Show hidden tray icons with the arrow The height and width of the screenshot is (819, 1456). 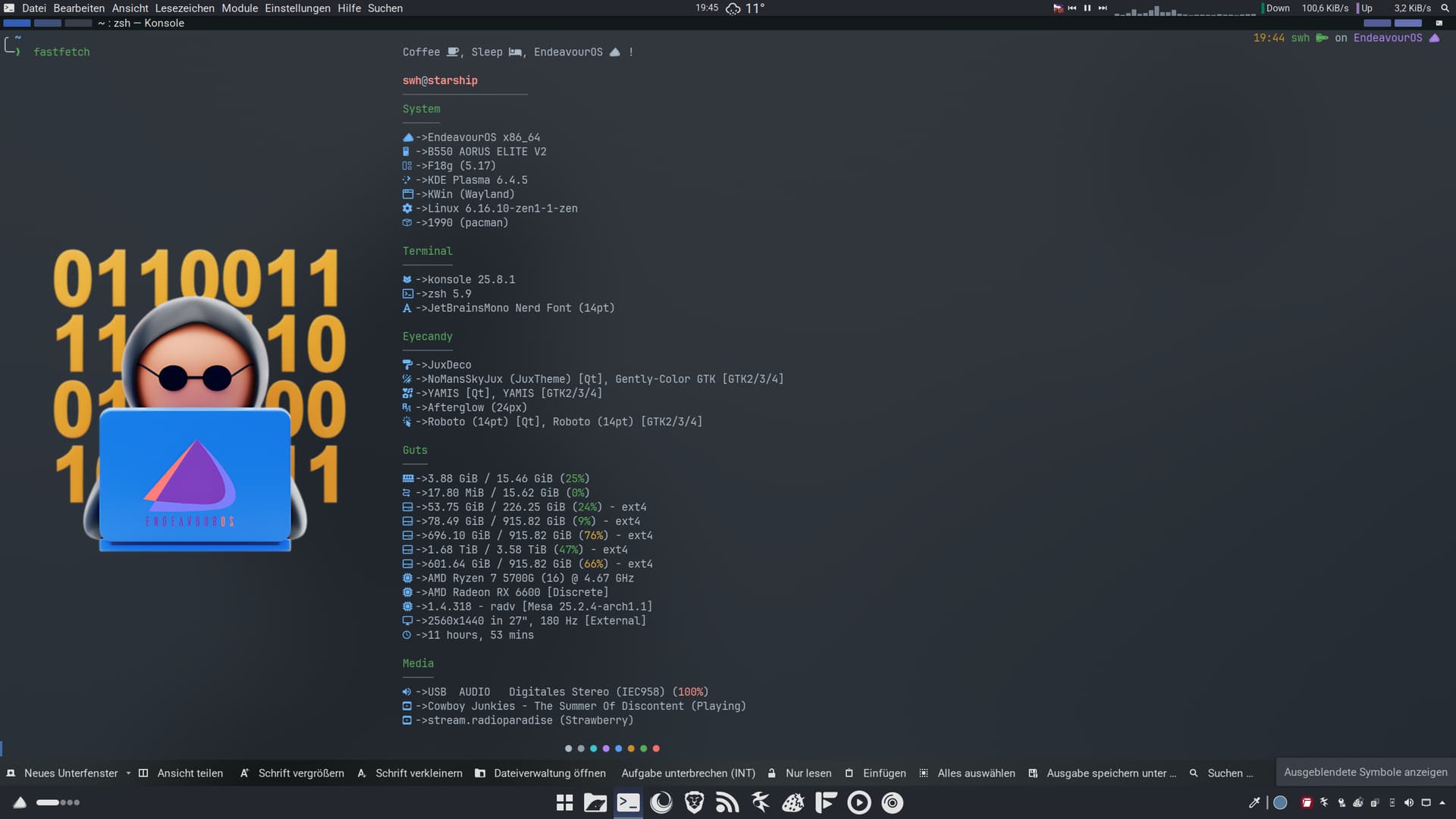pos(1442,802)
